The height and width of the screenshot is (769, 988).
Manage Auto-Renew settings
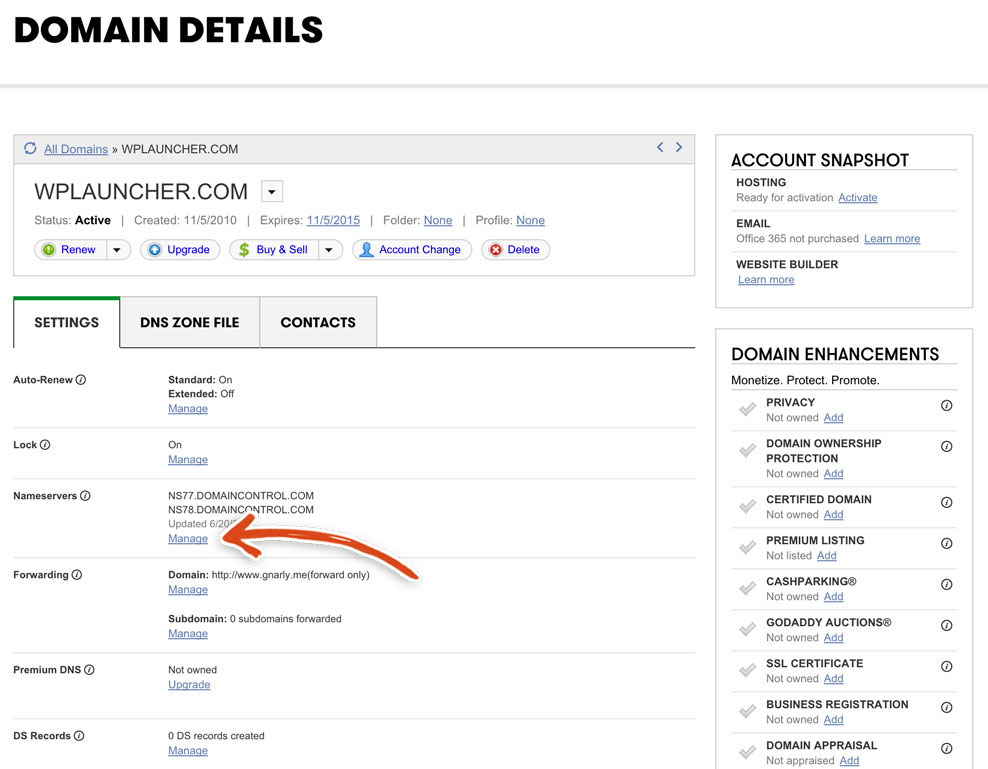[x=188, y=408]
